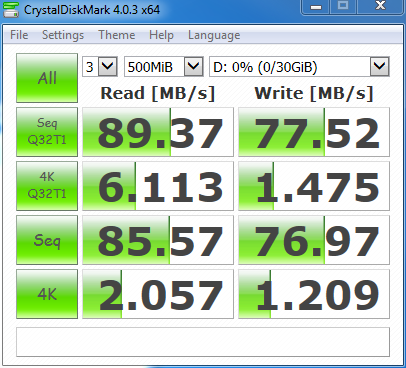Viewport: 406px width, 368px height.
Task: Expand the 500MiB test size dropdown
Action: 194,67
